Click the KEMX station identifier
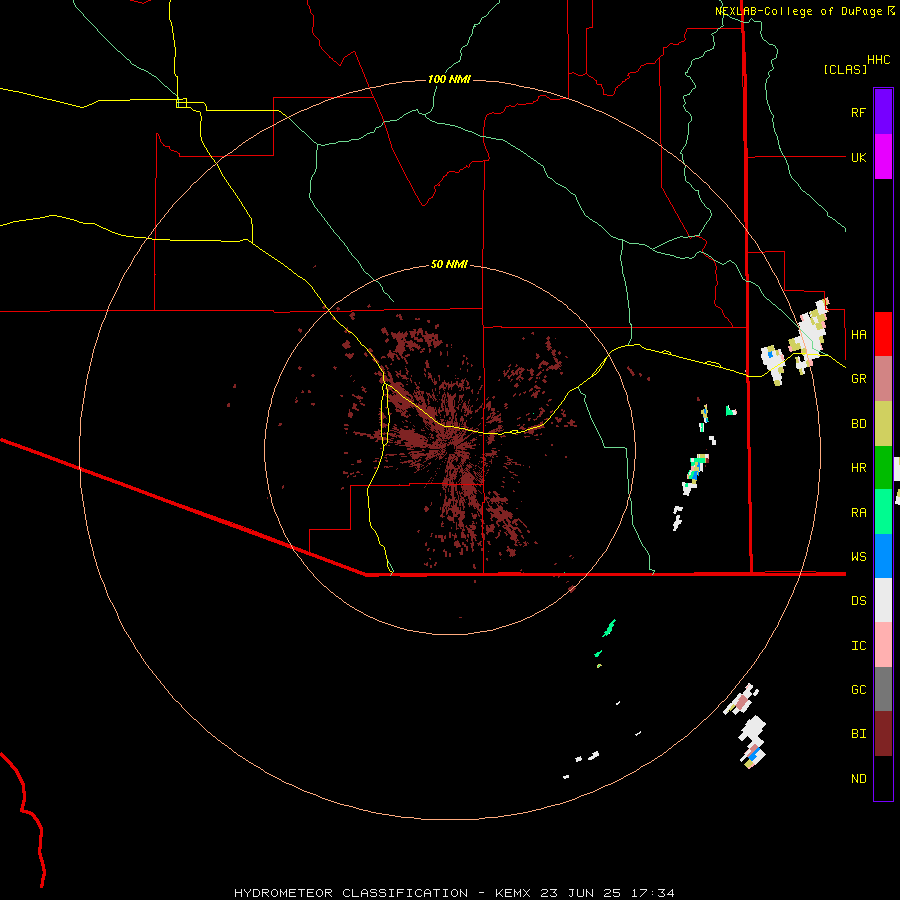900x900 pixels. [513, 893]
